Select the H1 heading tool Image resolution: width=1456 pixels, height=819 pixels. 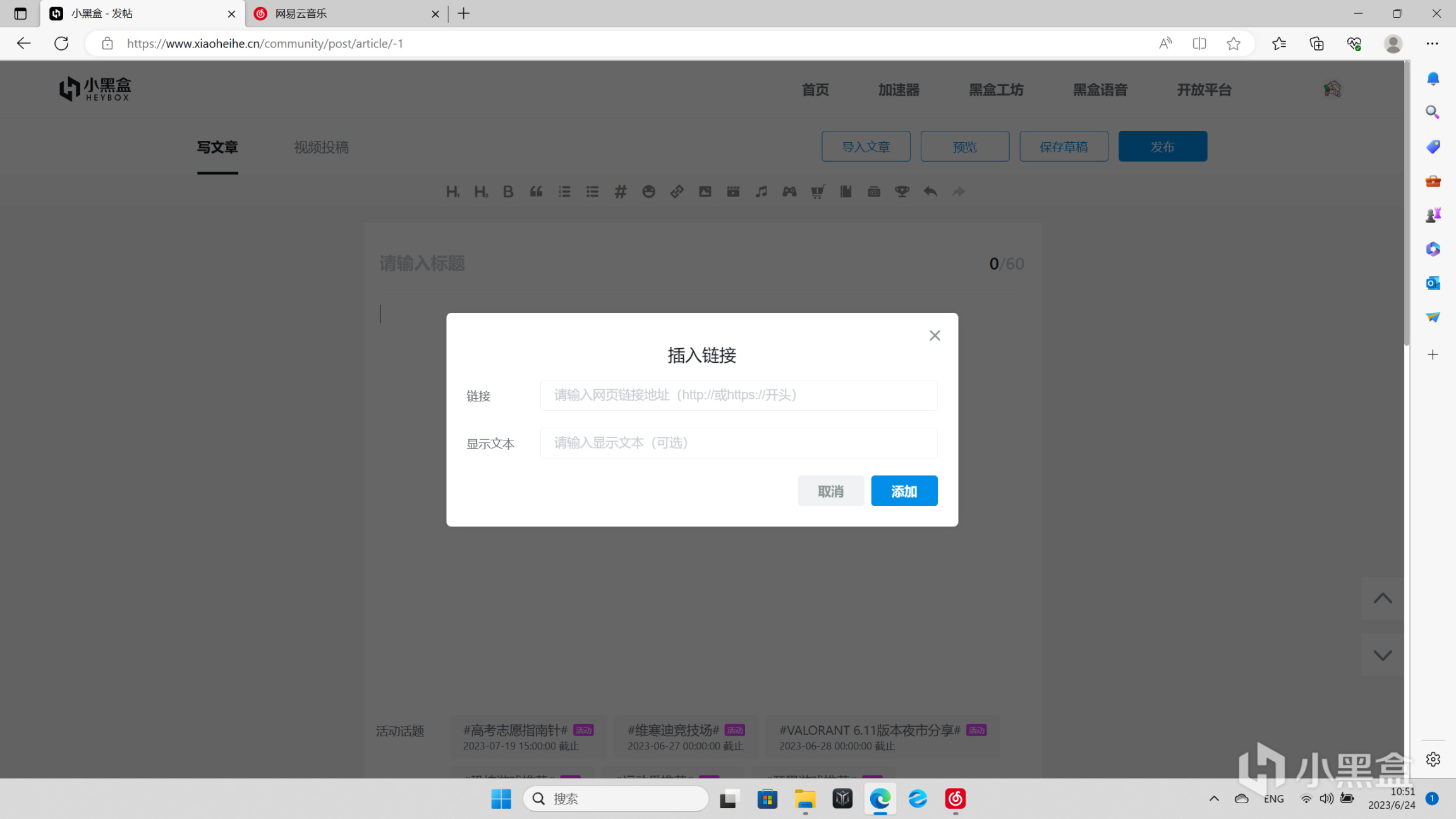point(452,191)
